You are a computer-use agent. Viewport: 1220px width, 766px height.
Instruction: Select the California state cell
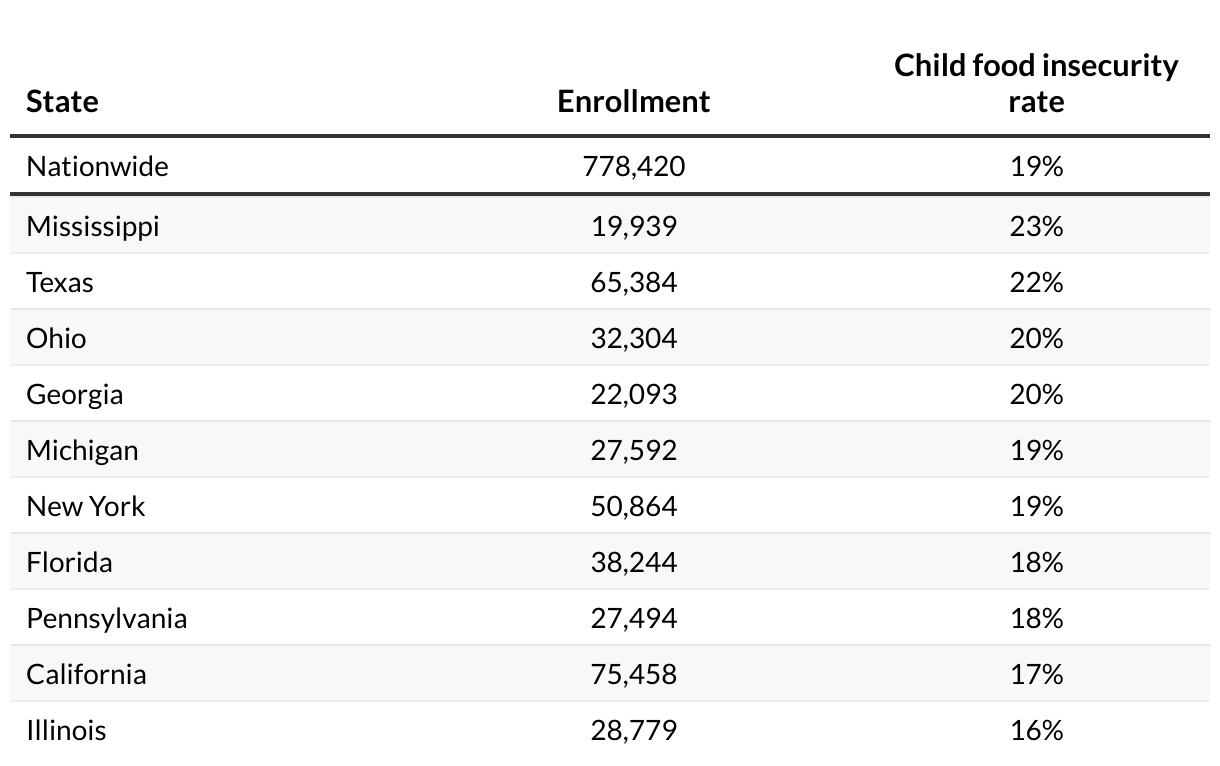[86, 674]
